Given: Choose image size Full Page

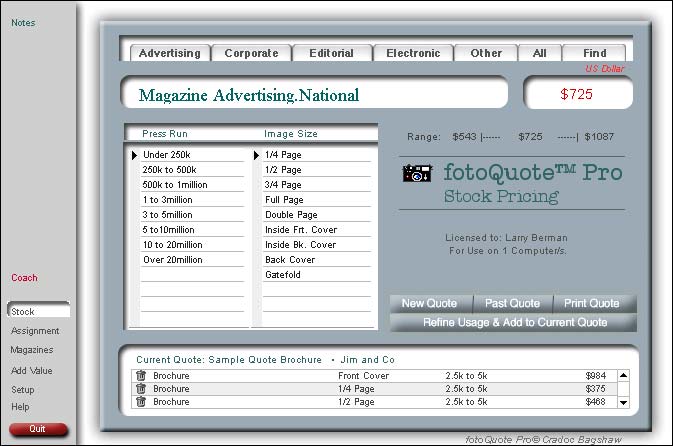Looking at the screenshot, I should (x=317, y=200).
